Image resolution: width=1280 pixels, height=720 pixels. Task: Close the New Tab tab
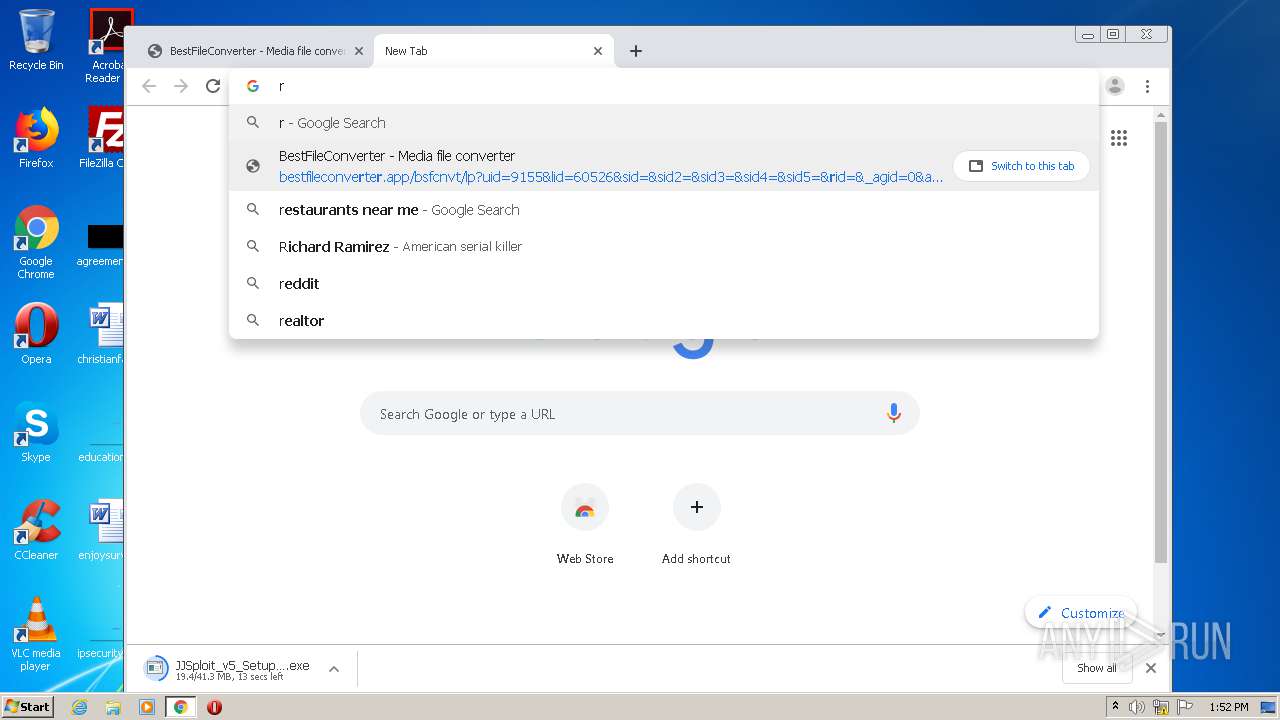tap(598, 51)
